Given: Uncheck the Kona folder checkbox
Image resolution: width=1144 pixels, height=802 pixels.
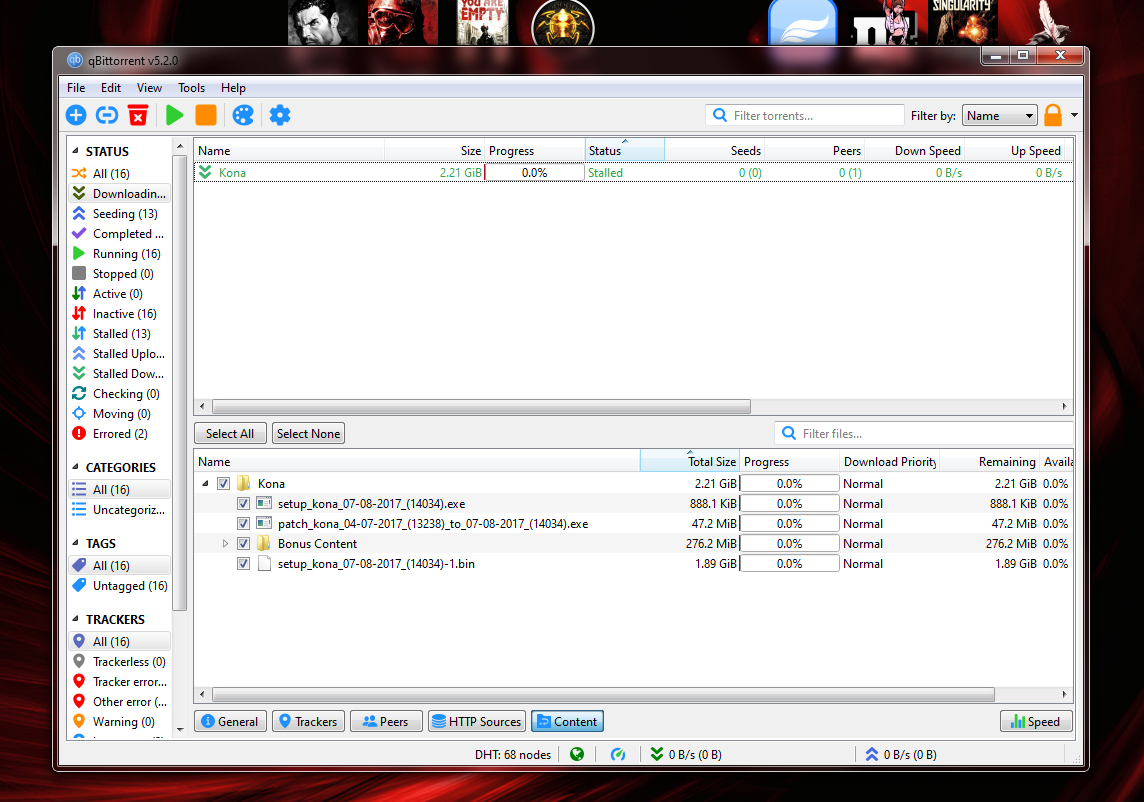Looking at the screenshot, I should pos(223,483).
